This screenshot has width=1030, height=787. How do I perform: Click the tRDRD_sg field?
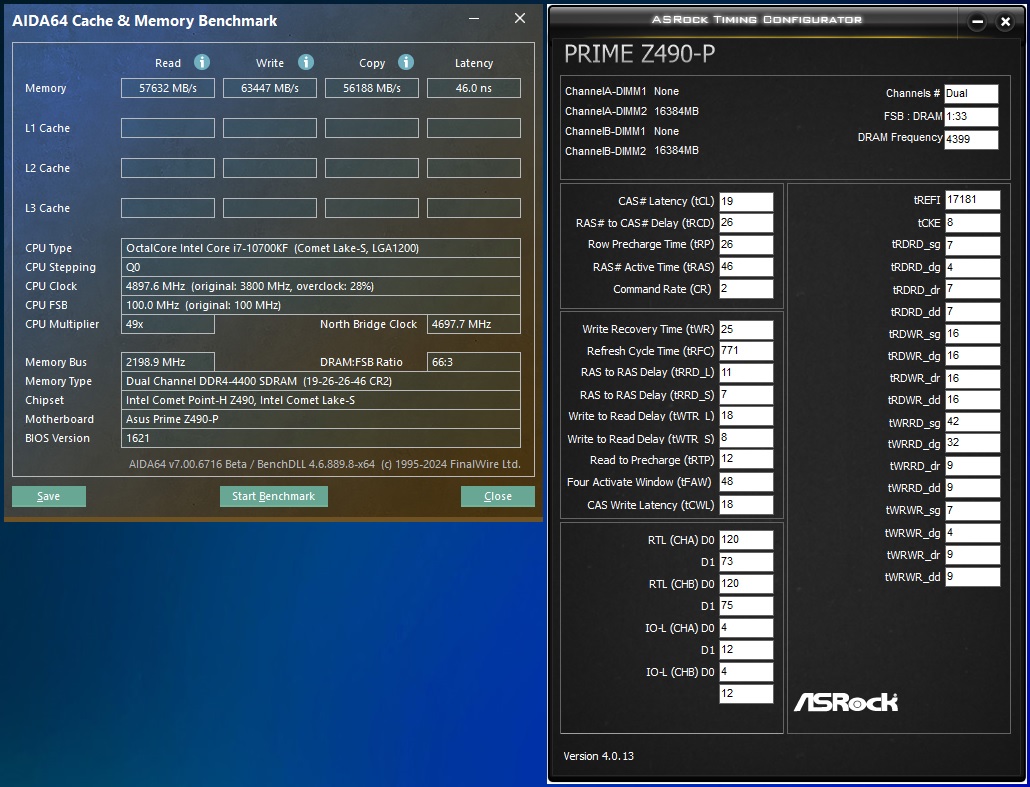coord(973,246)
